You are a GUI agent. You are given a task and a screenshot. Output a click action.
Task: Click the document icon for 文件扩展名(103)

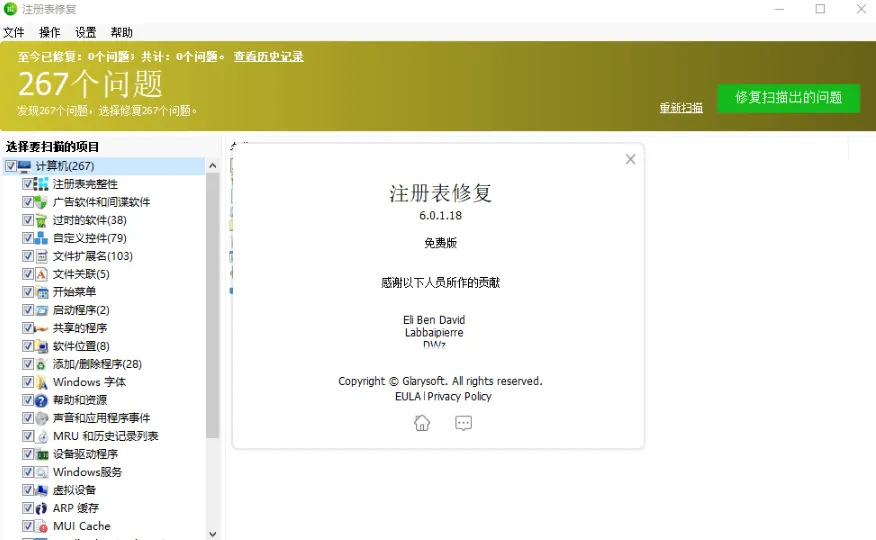[x=41, y=256]
